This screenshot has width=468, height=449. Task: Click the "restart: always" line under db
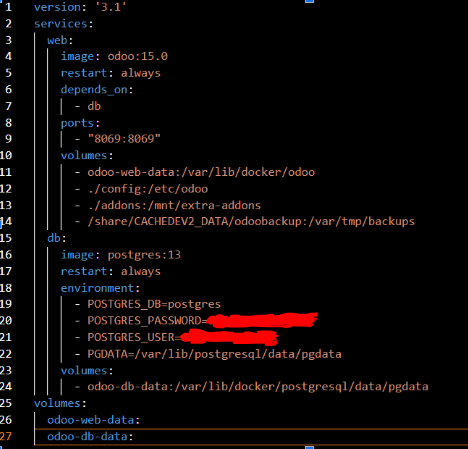coord(111,271)
